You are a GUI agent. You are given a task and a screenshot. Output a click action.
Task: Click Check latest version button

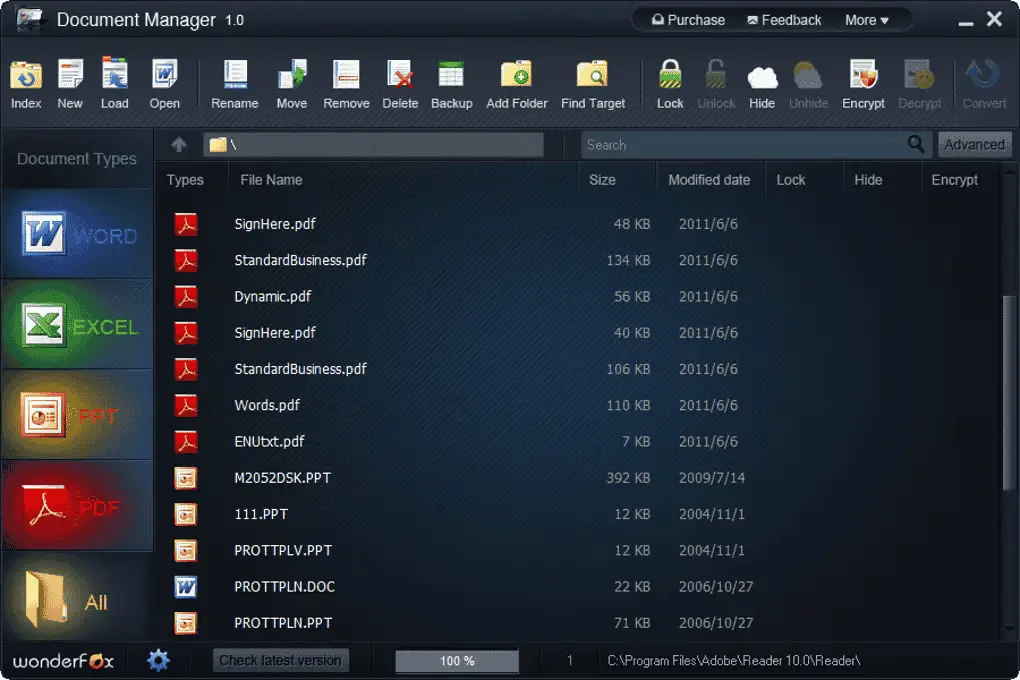(x=280, y=660)
